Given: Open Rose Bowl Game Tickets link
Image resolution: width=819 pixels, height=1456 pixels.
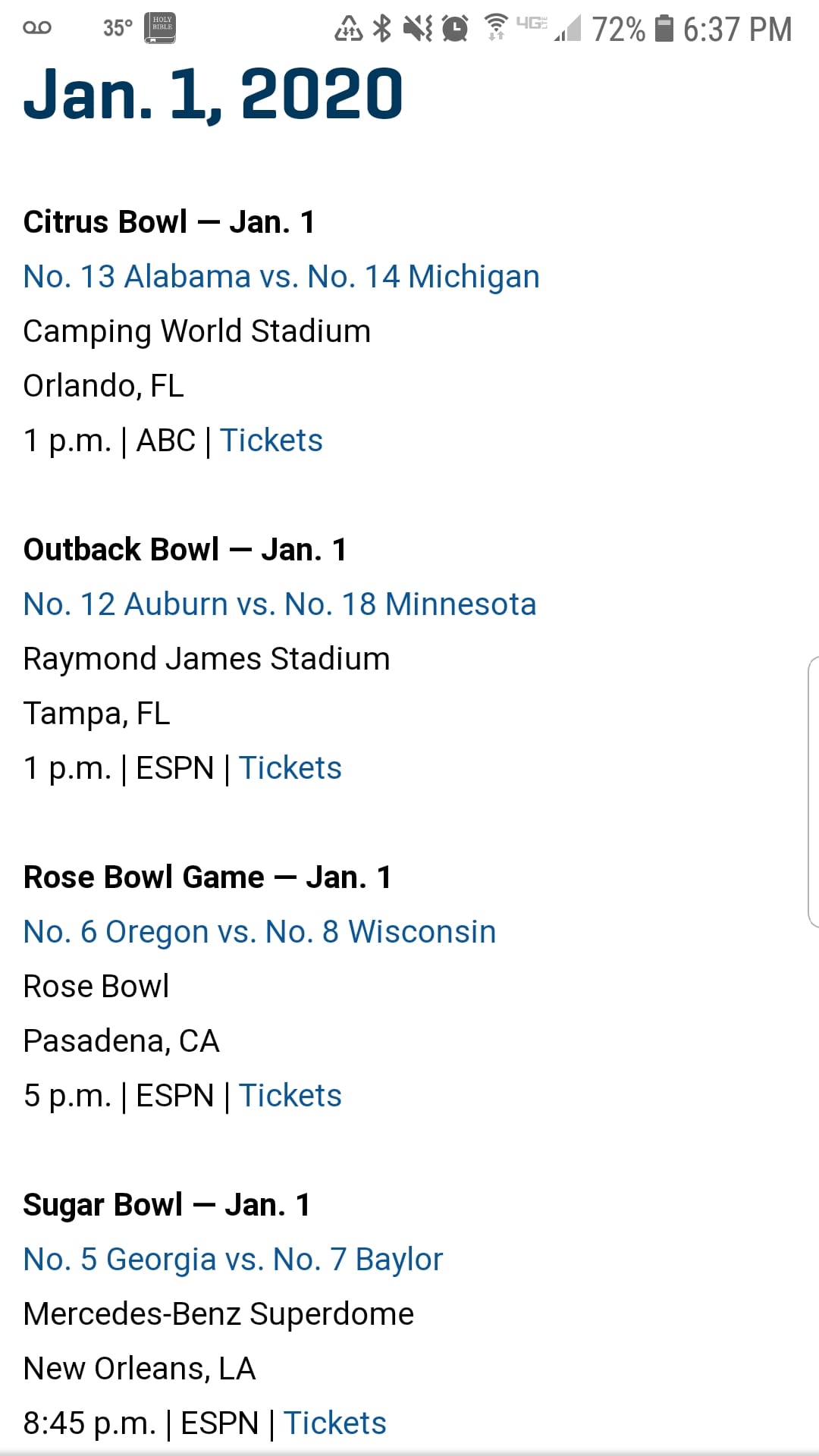Looking at the screenshot, I should [x=290, y=1096].
